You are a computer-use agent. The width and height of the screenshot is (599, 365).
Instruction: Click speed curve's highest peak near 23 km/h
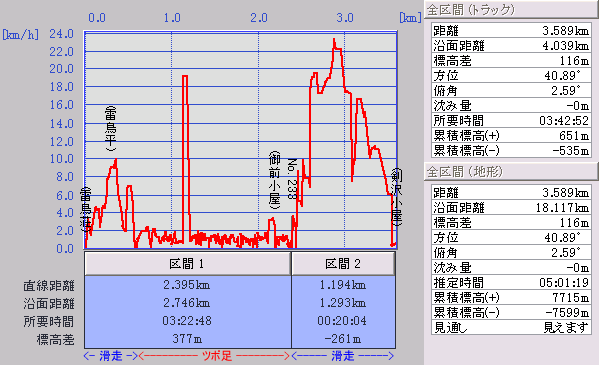pyautogui.click(x=334, y=39)
